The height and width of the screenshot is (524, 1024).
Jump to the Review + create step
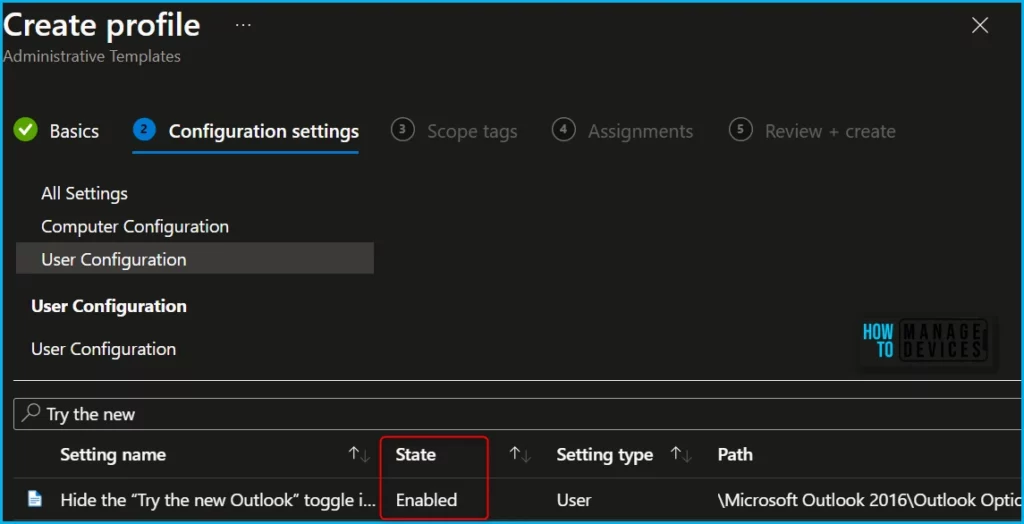click(x=812, y=131)
